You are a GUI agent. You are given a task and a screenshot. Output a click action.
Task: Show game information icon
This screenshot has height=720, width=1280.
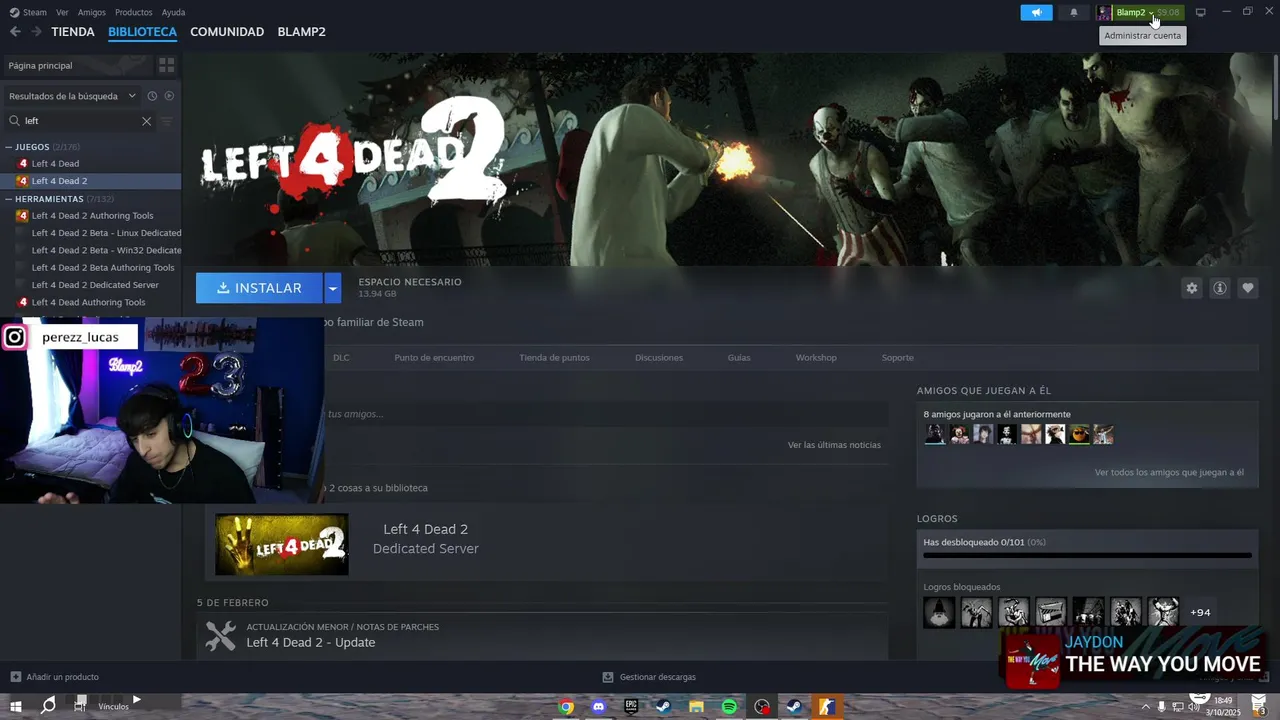pyautogui.click(x=1219, y=288)
